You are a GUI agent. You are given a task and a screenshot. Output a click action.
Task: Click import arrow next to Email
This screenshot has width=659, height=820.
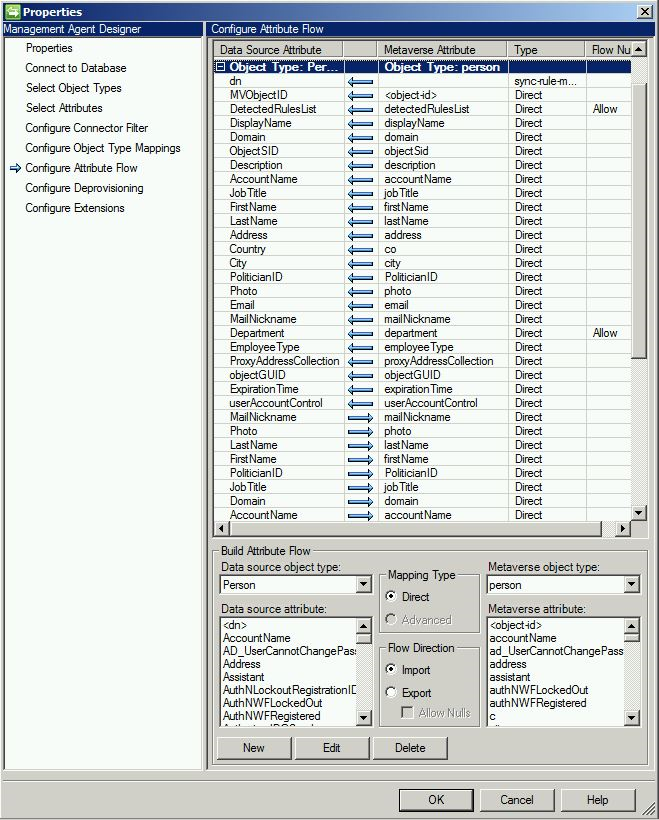point(360,306)
